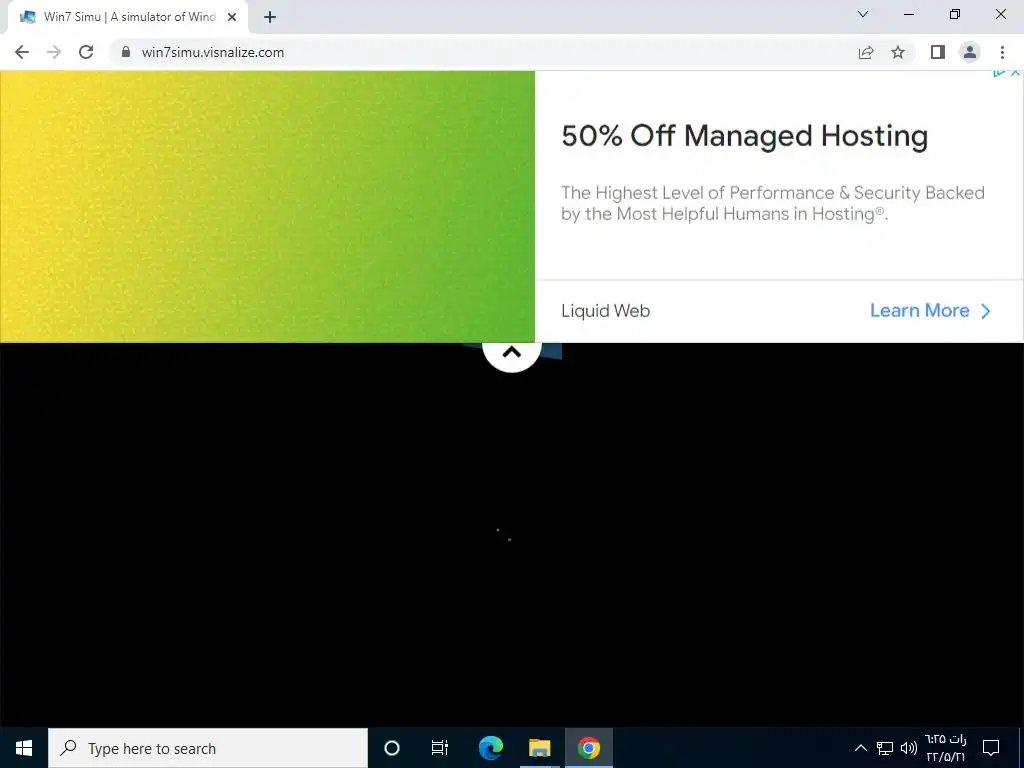The height and width of the screenshot is (768, 1024).
Task: Reload the Win7 Simu page
Action: 86,52
